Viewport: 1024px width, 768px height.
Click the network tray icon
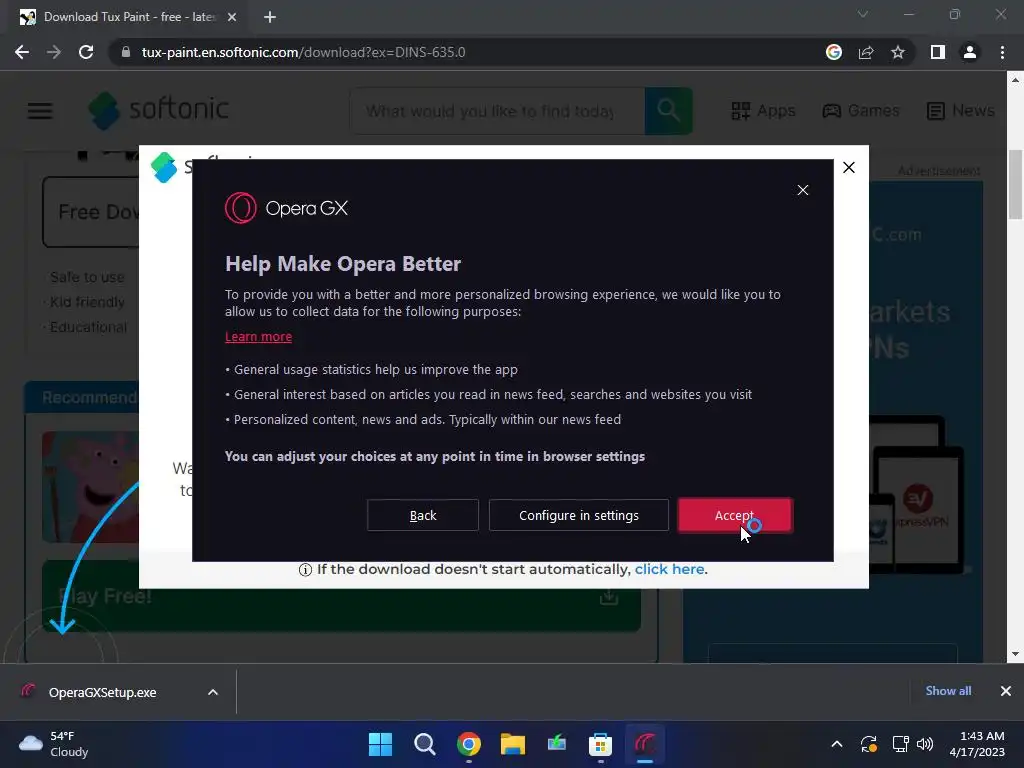(901, 744)
